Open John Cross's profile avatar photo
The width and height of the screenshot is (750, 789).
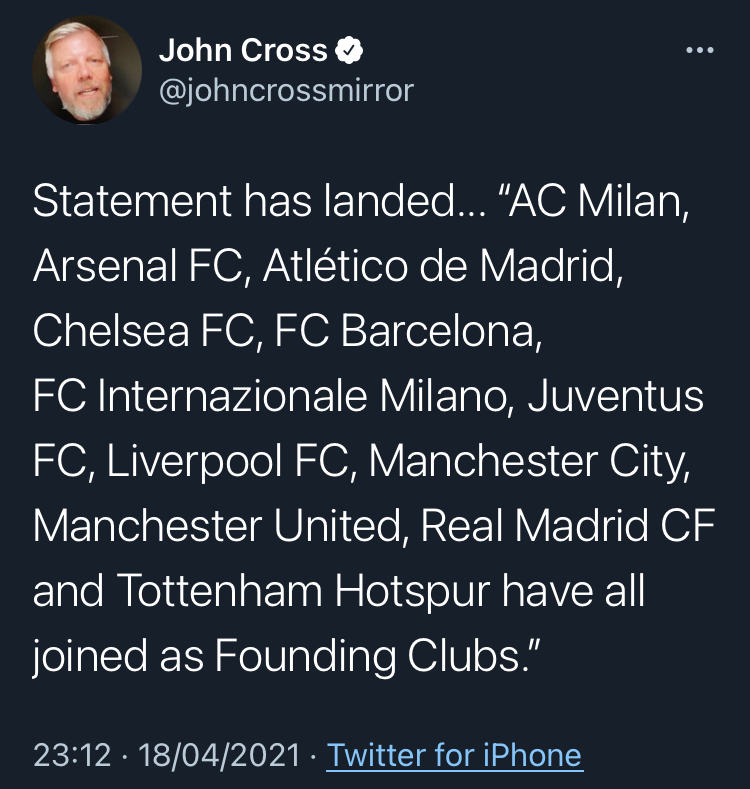click(87, 70)
